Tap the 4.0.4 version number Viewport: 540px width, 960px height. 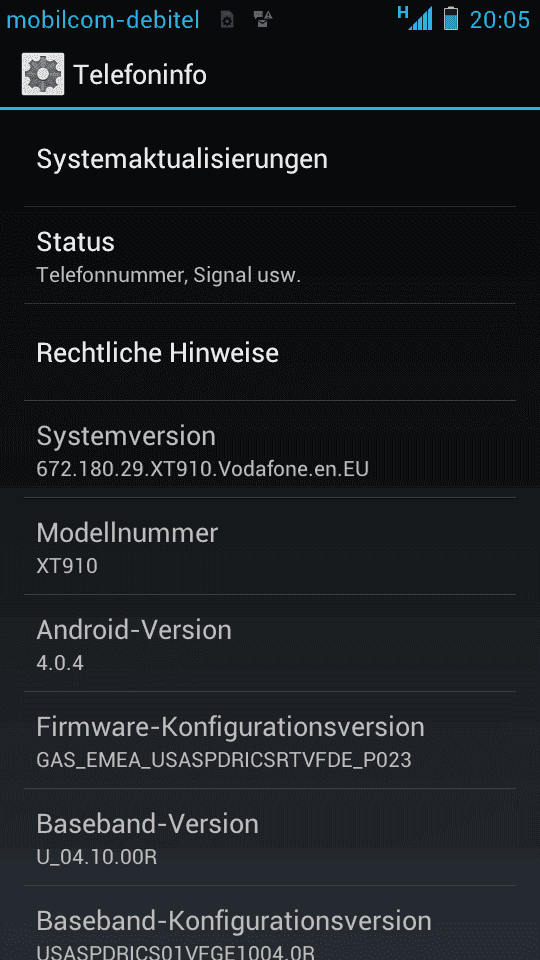[x=60, y=663]
